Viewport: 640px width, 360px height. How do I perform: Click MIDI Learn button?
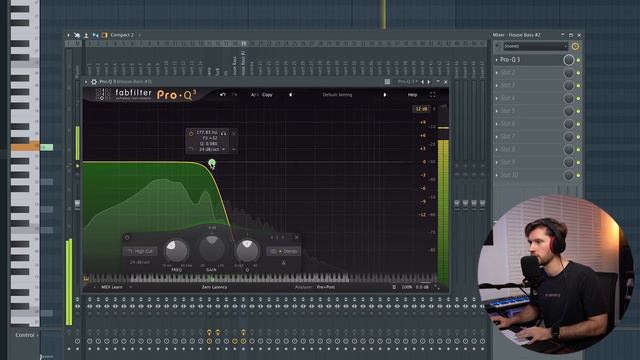(112, 287)
